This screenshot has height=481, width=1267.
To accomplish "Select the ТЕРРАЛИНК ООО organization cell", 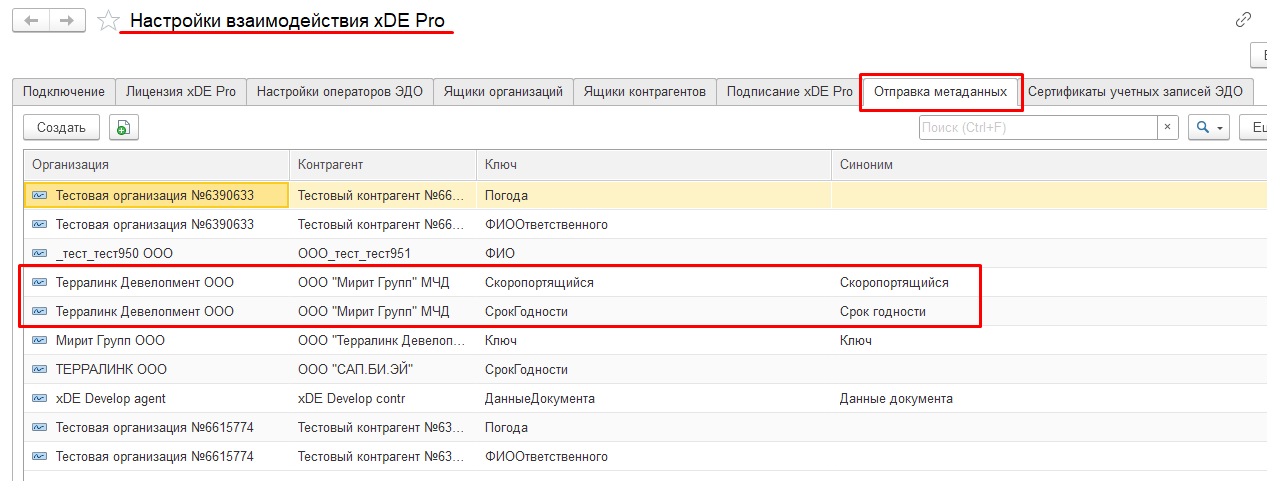I will click(x=157, y=369).
